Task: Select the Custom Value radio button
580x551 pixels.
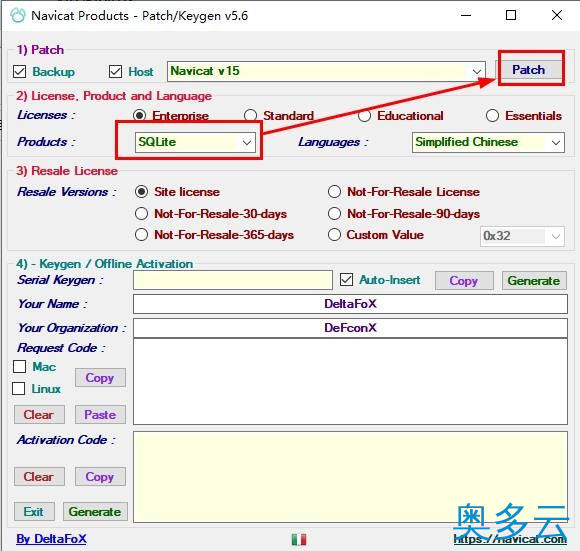Action: point(334,234)
